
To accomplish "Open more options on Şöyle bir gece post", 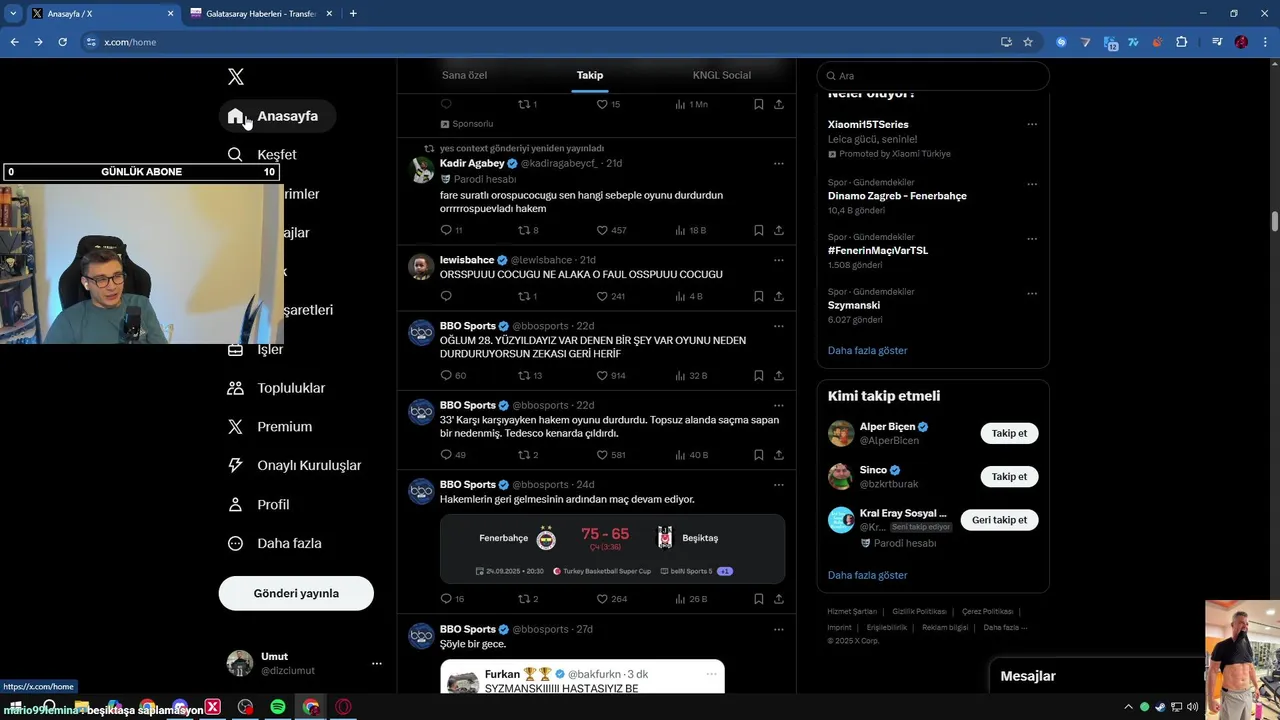I will pos(779,629).
